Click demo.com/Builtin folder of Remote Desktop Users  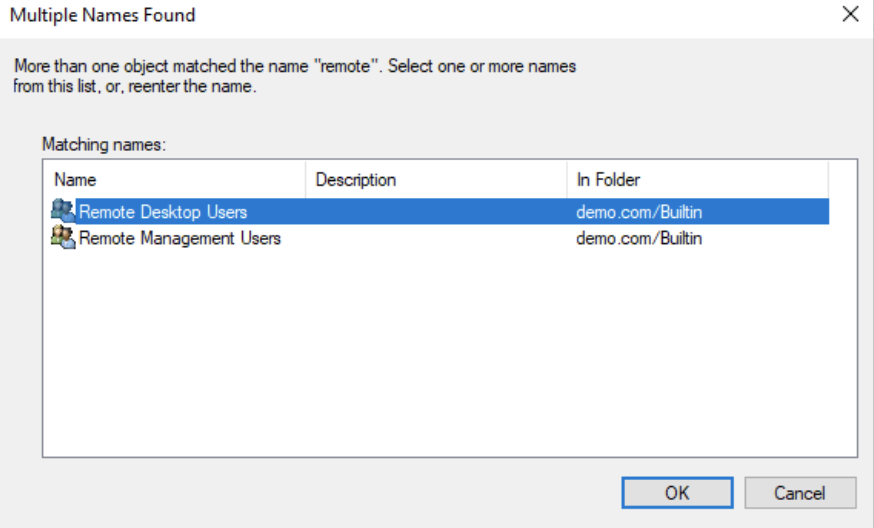tap(639, 212)
